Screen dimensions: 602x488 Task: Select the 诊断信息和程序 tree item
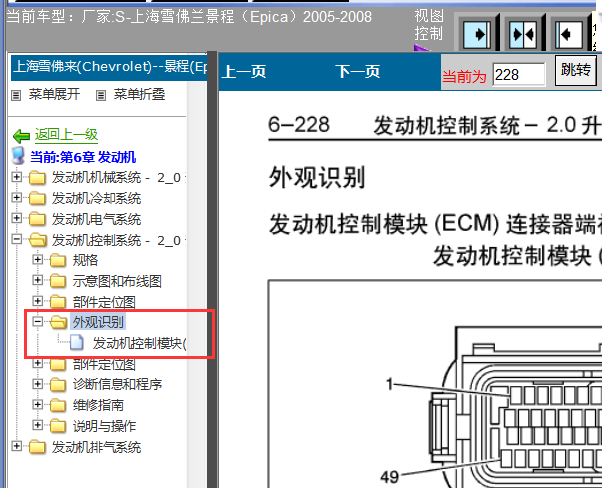tap(117, 384)
